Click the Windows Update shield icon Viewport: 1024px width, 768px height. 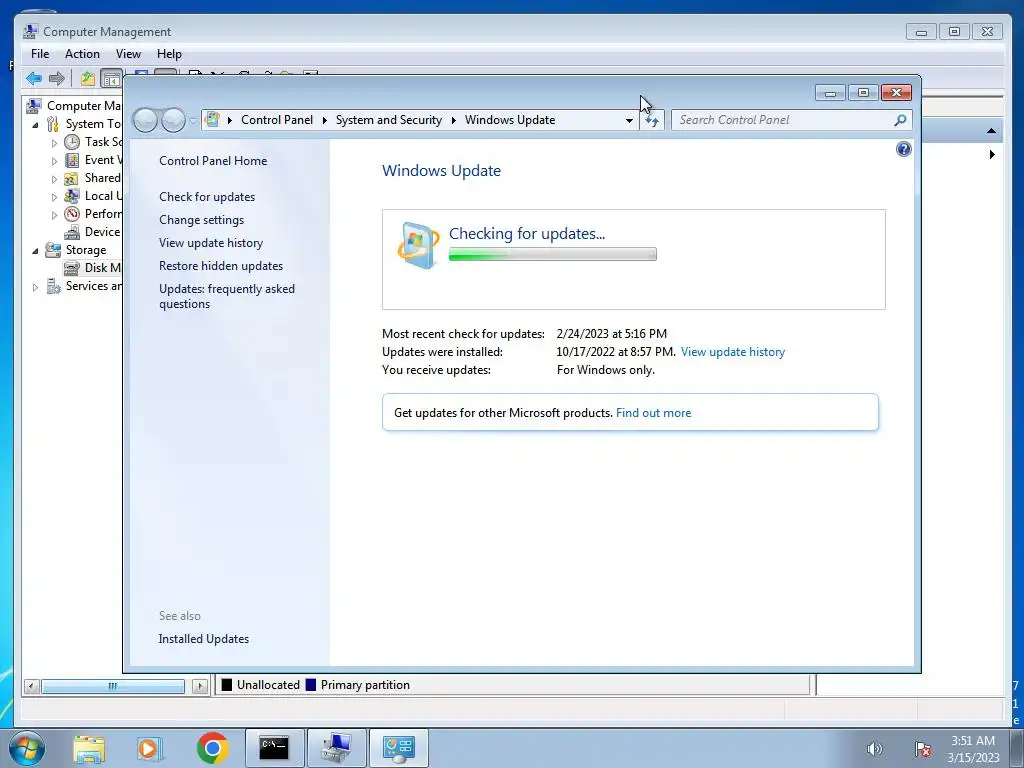pos(418,246)
